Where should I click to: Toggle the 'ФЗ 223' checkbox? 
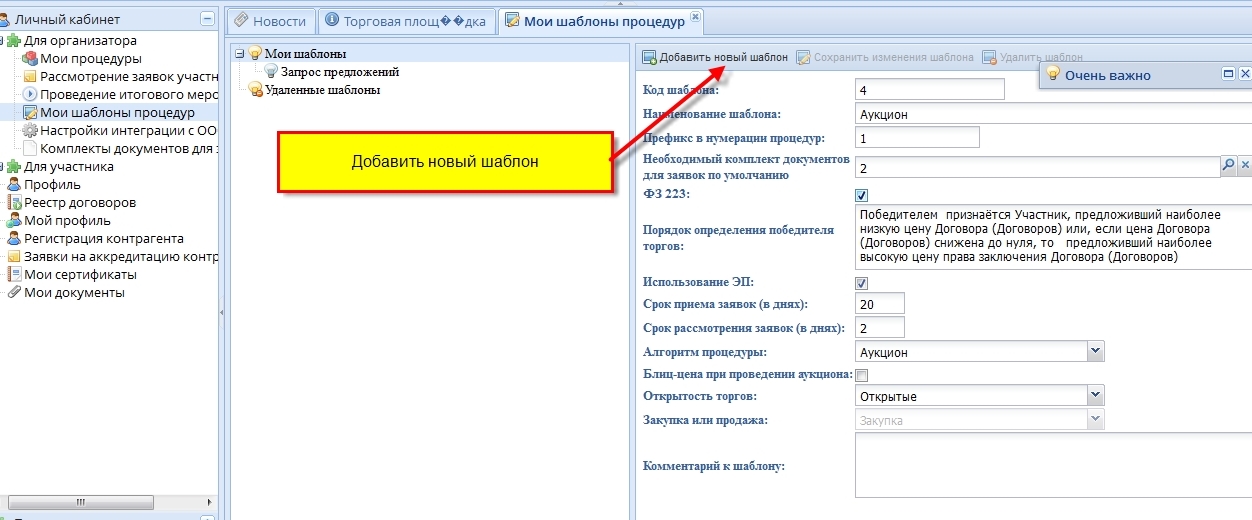coord(862,195)
